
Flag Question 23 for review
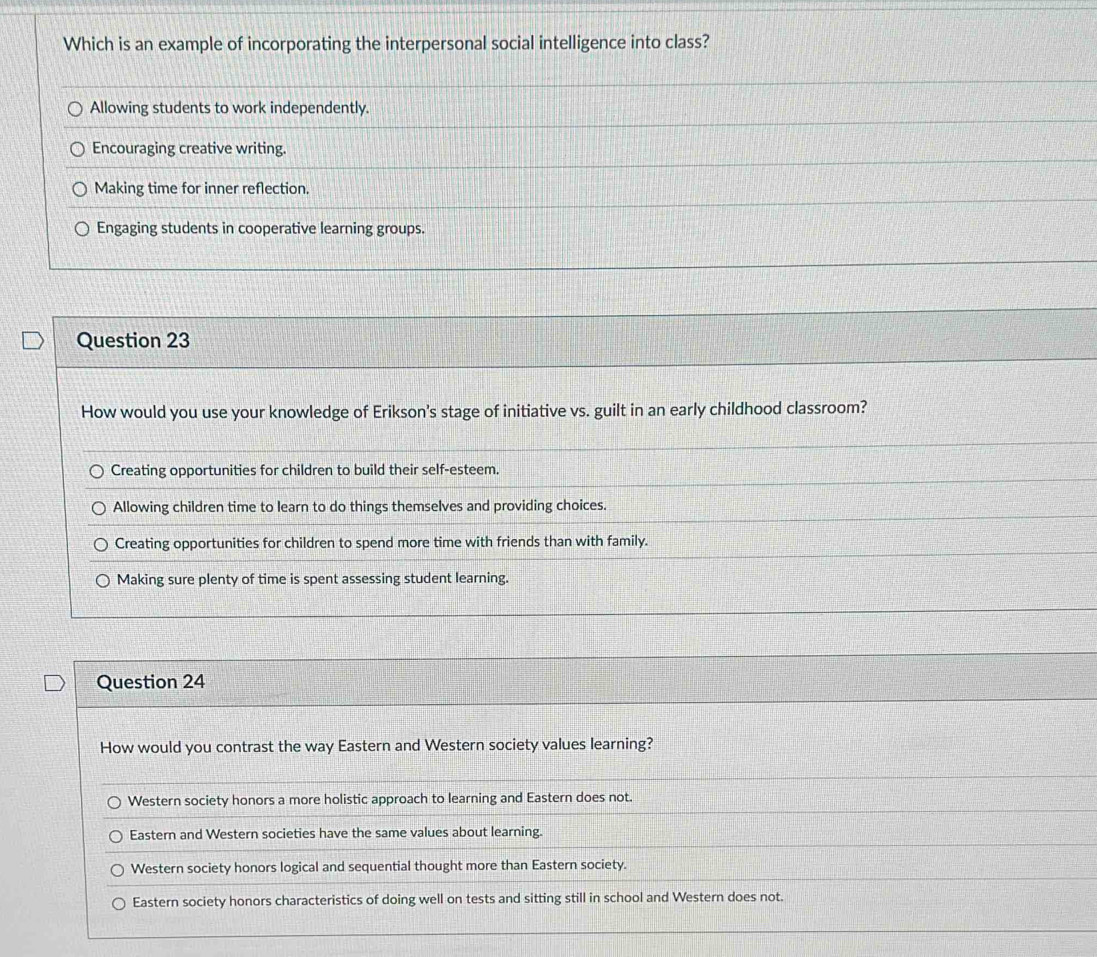click(33, 340)
